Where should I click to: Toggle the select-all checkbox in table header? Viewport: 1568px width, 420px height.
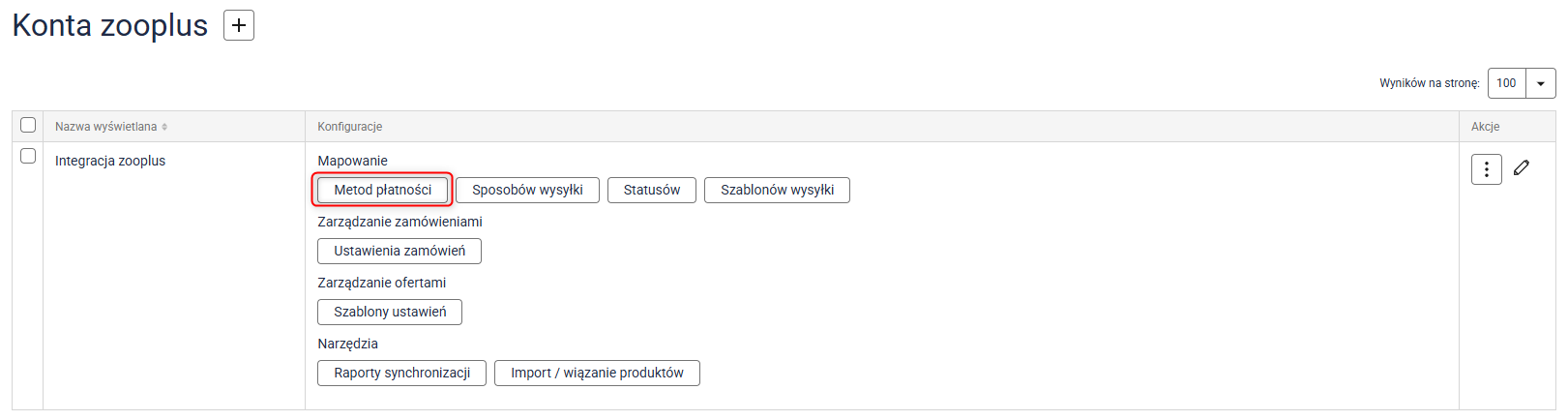(x=28, y=125)
